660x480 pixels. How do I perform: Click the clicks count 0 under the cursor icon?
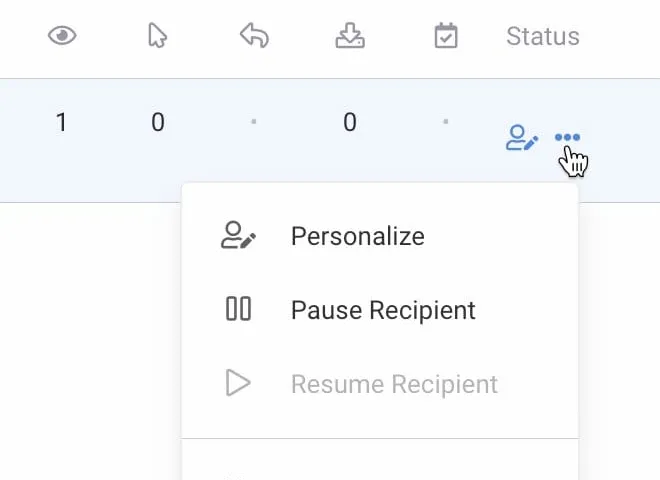158,122
